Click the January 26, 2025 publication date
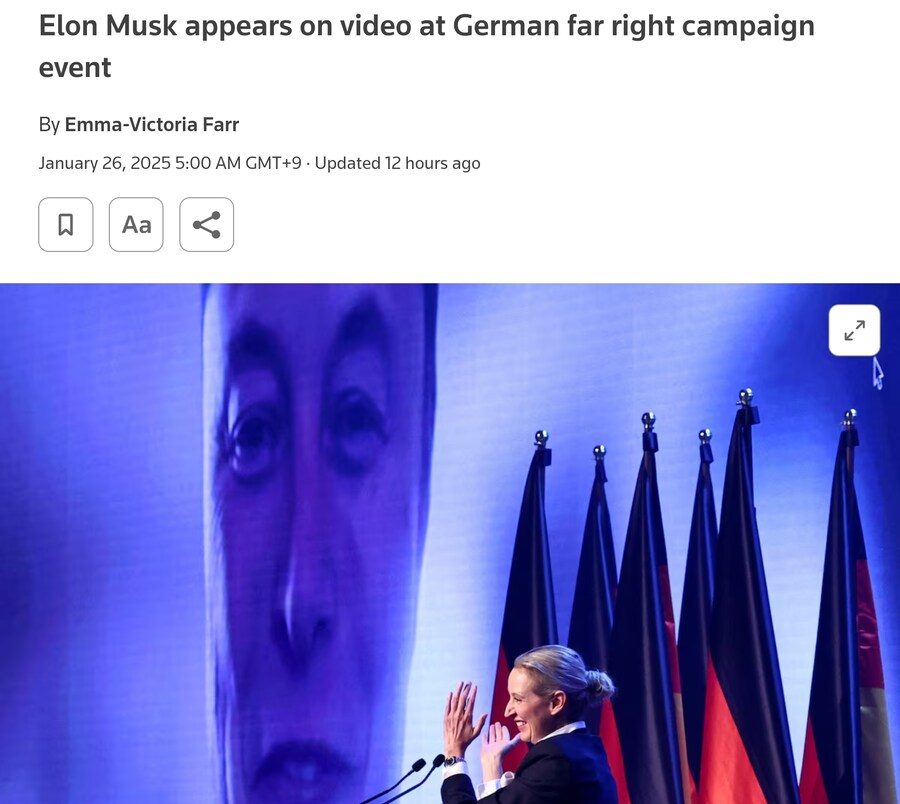900x804 pixels. click(x=104, y=163)
